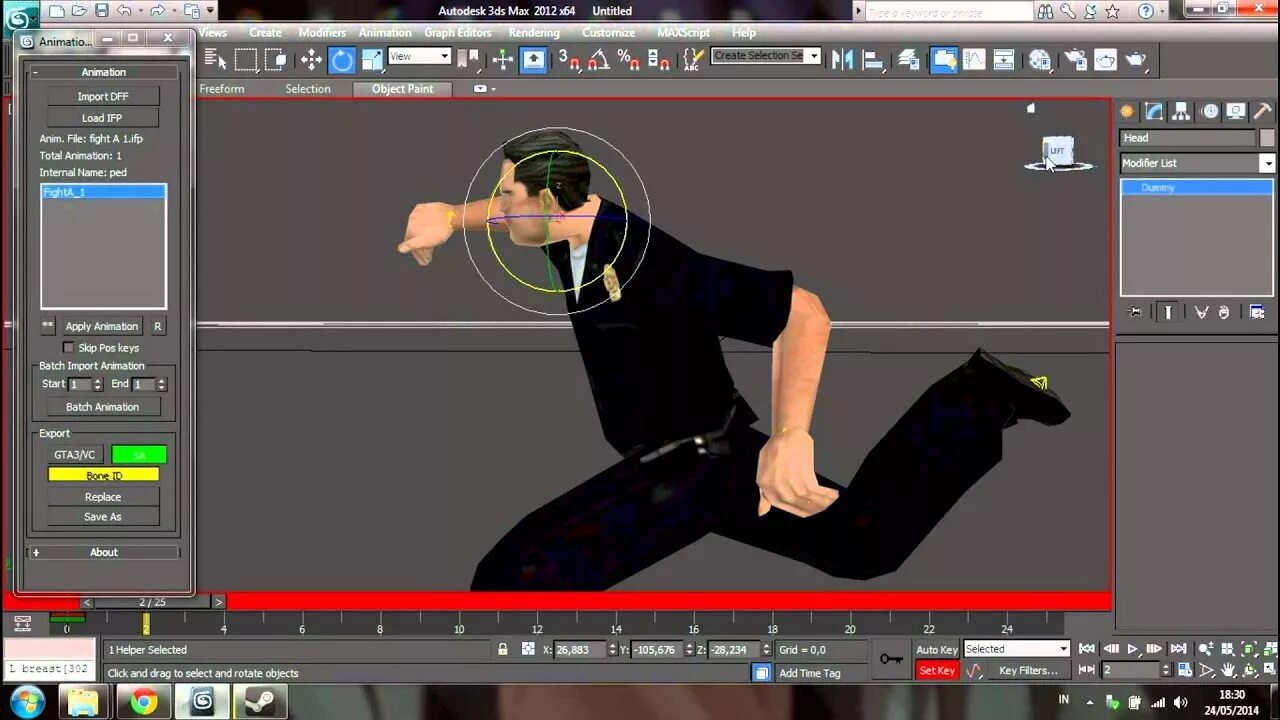Open the MAXScript menu
1280x720 pixels.
[683, 32]
